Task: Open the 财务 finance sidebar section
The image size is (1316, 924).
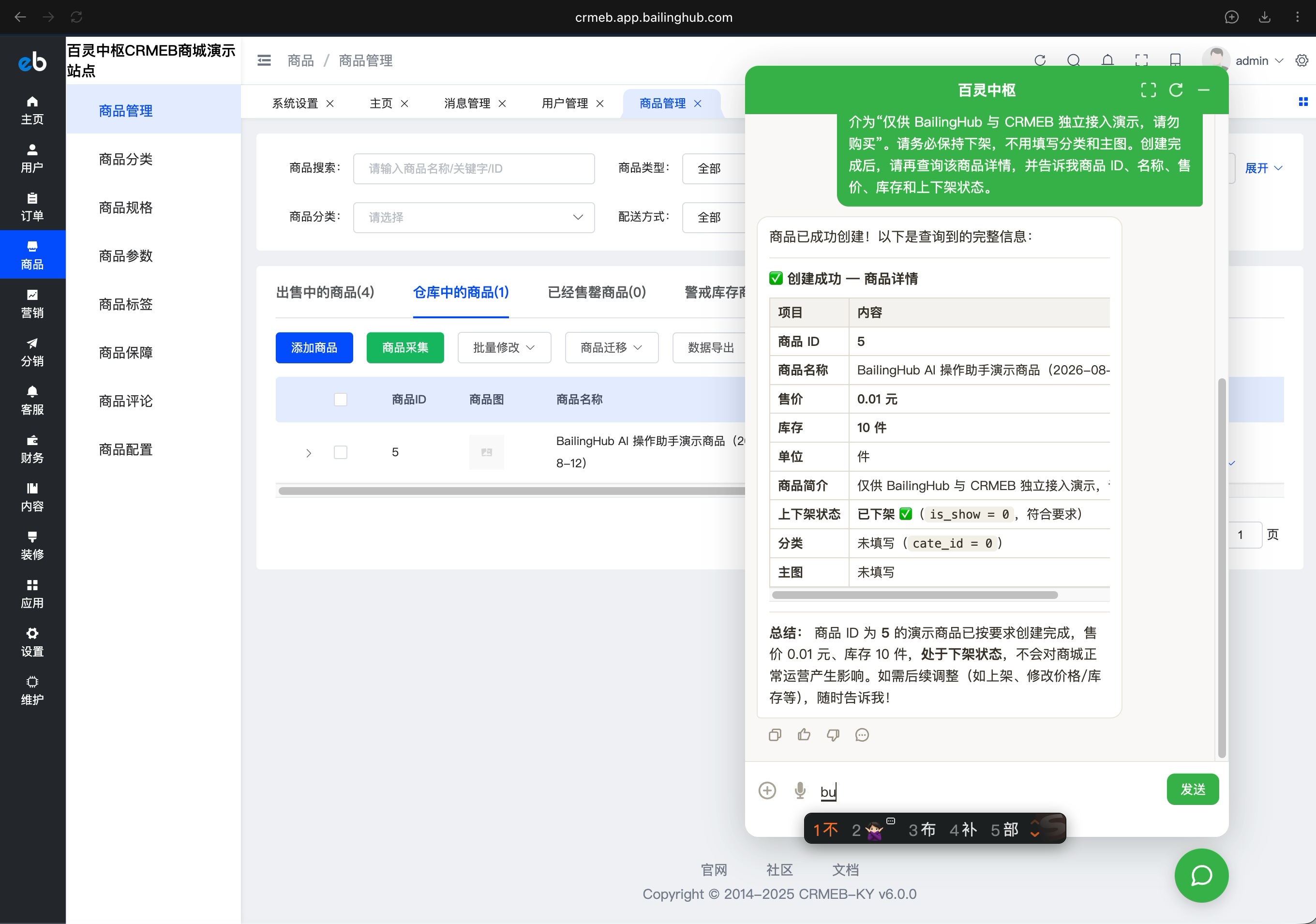Action: [32, 448]
